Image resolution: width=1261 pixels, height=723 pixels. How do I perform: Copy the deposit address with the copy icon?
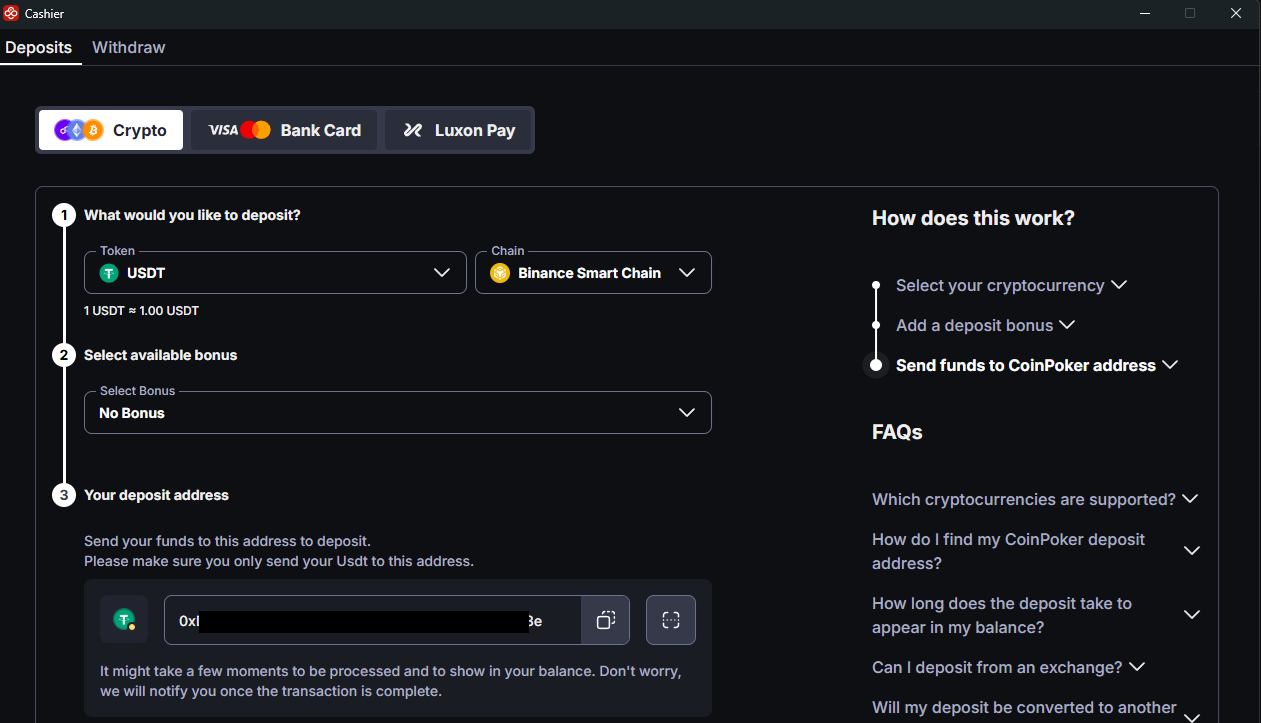point(605,620)
